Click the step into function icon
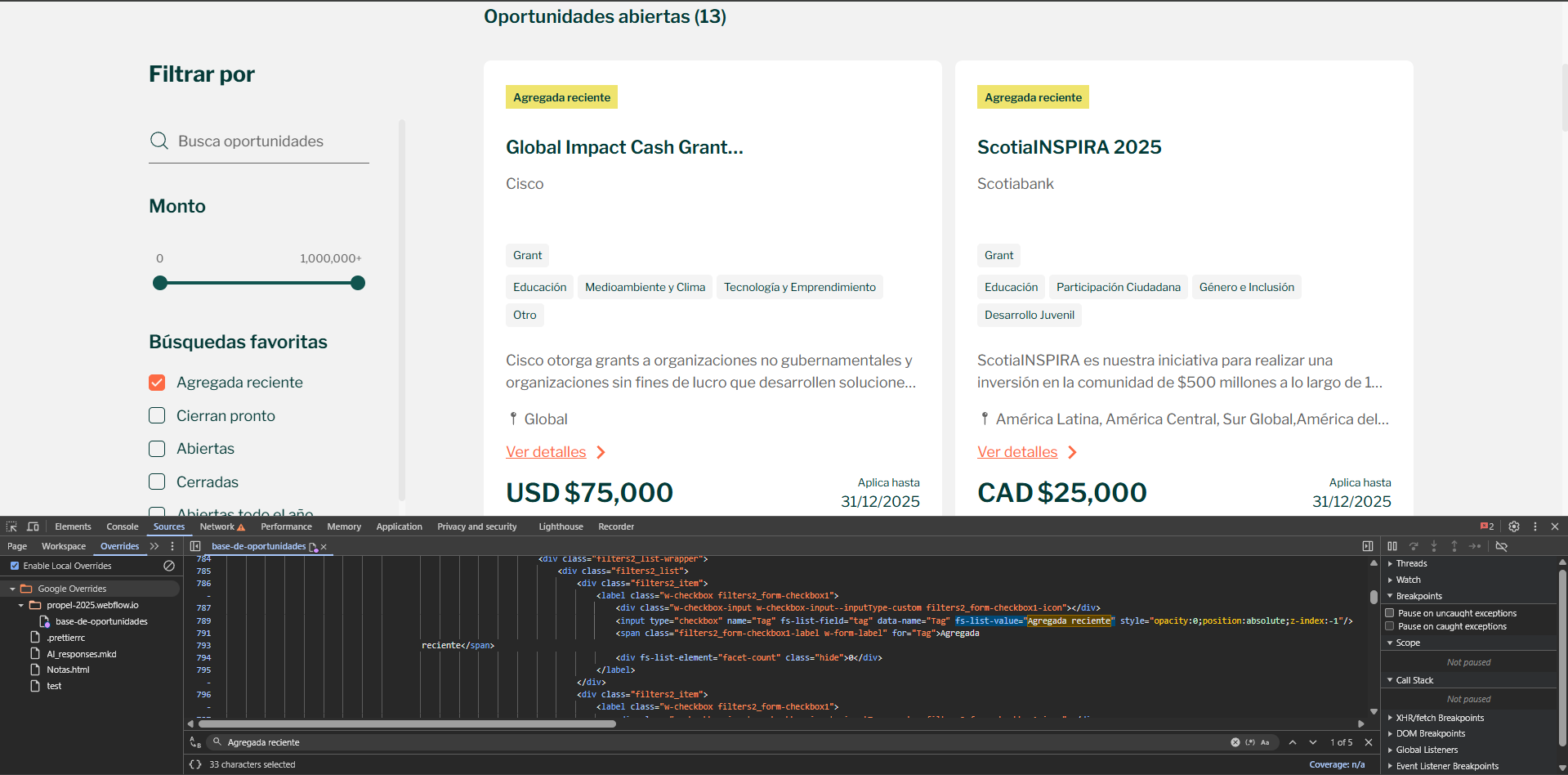Image resolution: width=1568 pixels, height=775 pixels. coord(1434,546)
